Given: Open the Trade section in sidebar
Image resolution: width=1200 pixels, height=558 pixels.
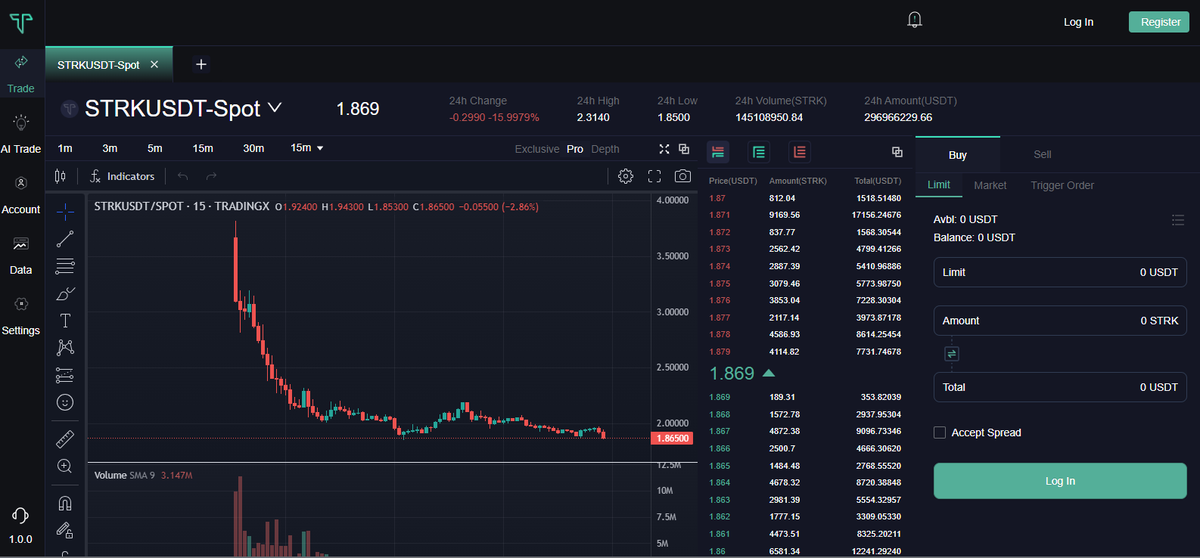Looking at the screenshot, I should tap(21, 74).
